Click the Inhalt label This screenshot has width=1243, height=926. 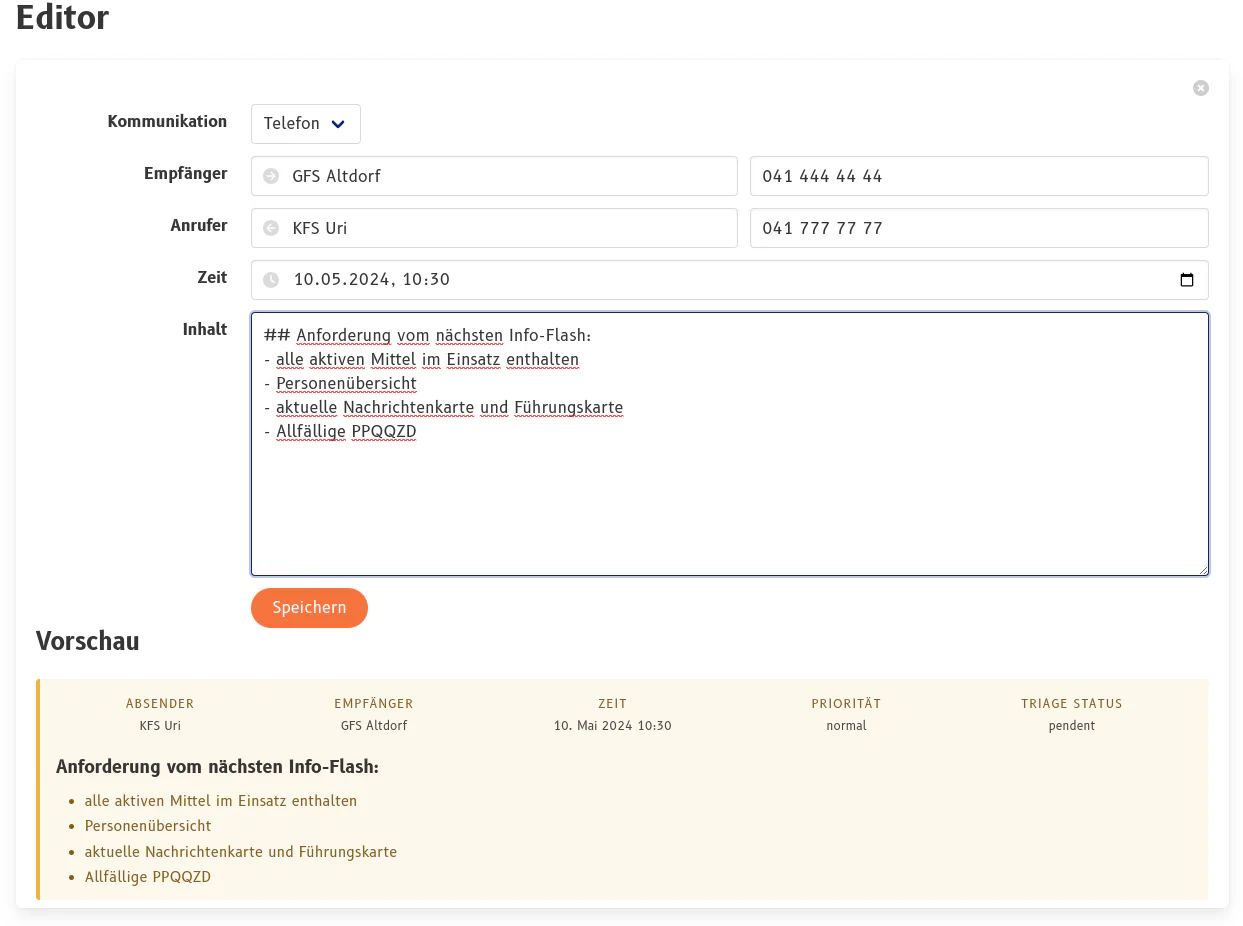click(204, 329)
